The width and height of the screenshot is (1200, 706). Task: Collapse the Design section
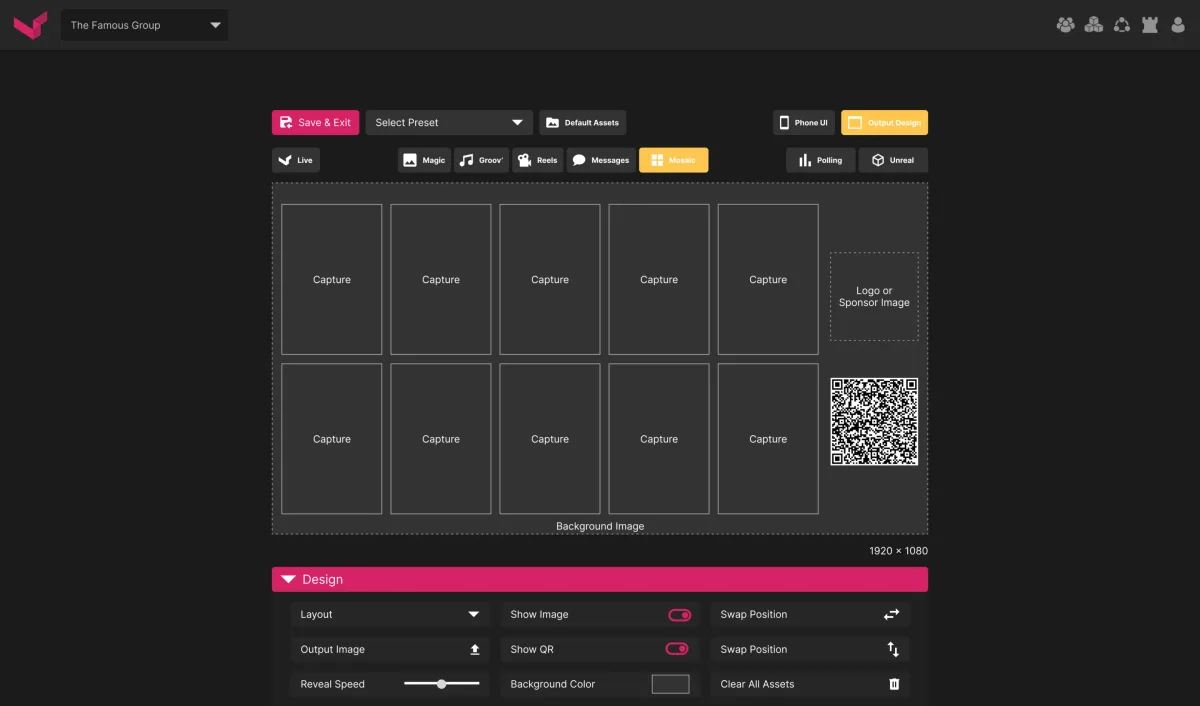click(600, 579)
